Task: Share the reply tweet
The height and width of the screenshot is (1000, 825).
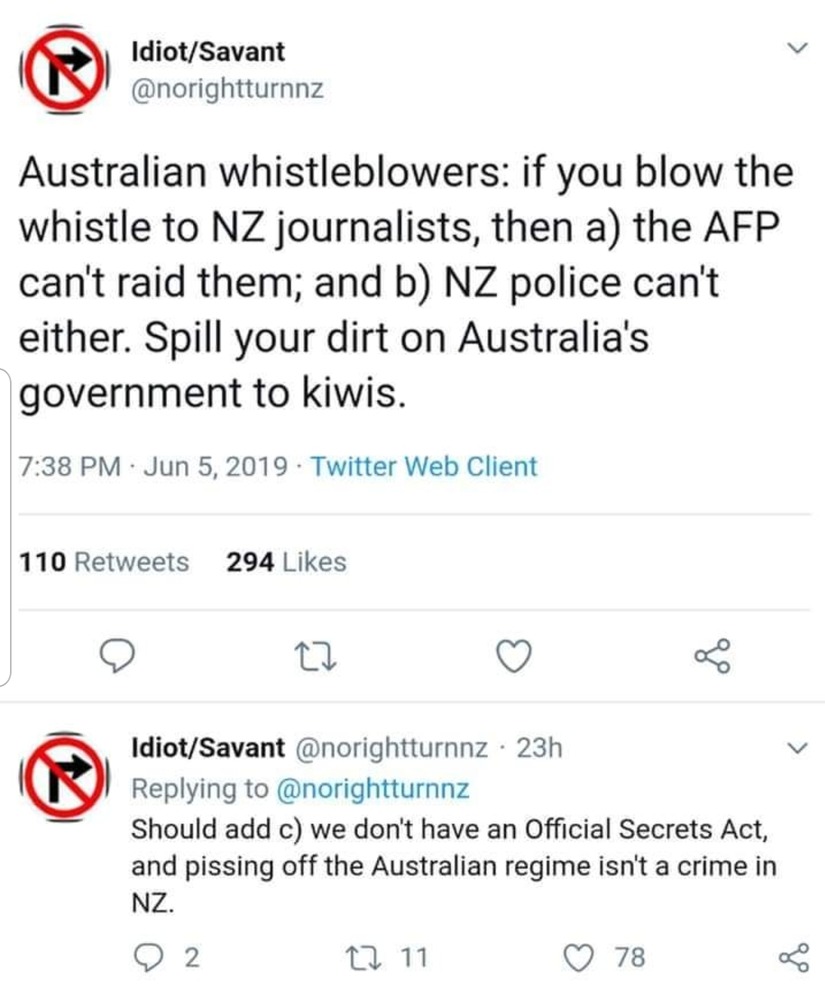Action: 790,958
